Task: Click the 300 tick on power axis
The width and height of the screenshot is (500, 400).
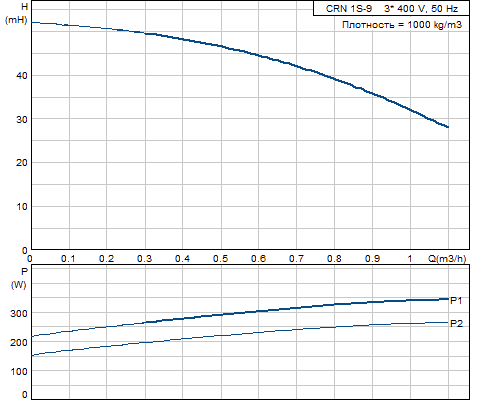Action: [x=19, y=313]
